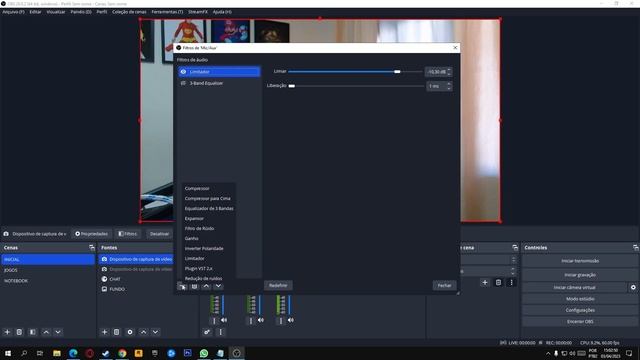The image size is (640, 360).
Task: Open options of third audio mixer channel
Action: click(x=280, y=321)
